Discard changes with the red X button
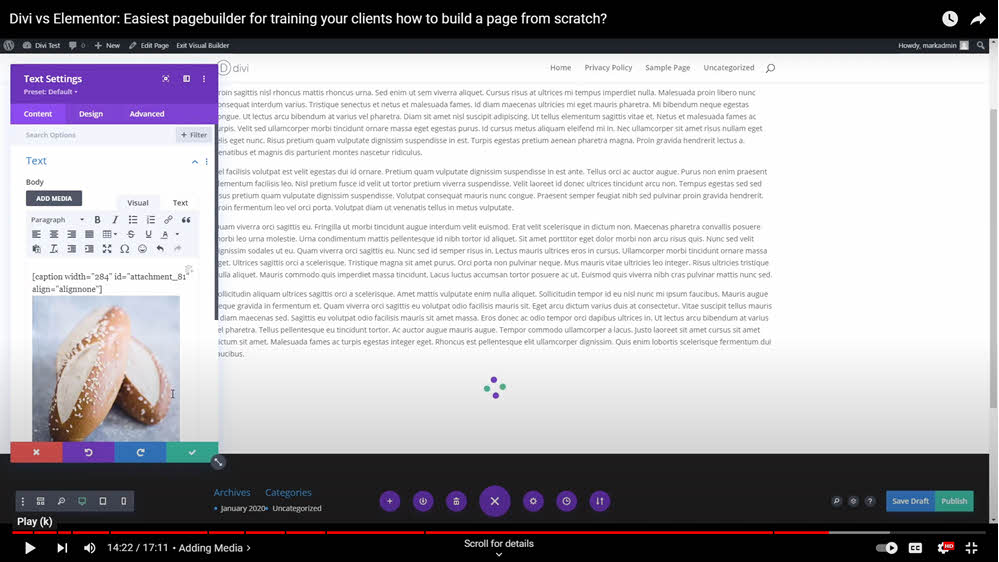999x562 pixels. (36, 452)
